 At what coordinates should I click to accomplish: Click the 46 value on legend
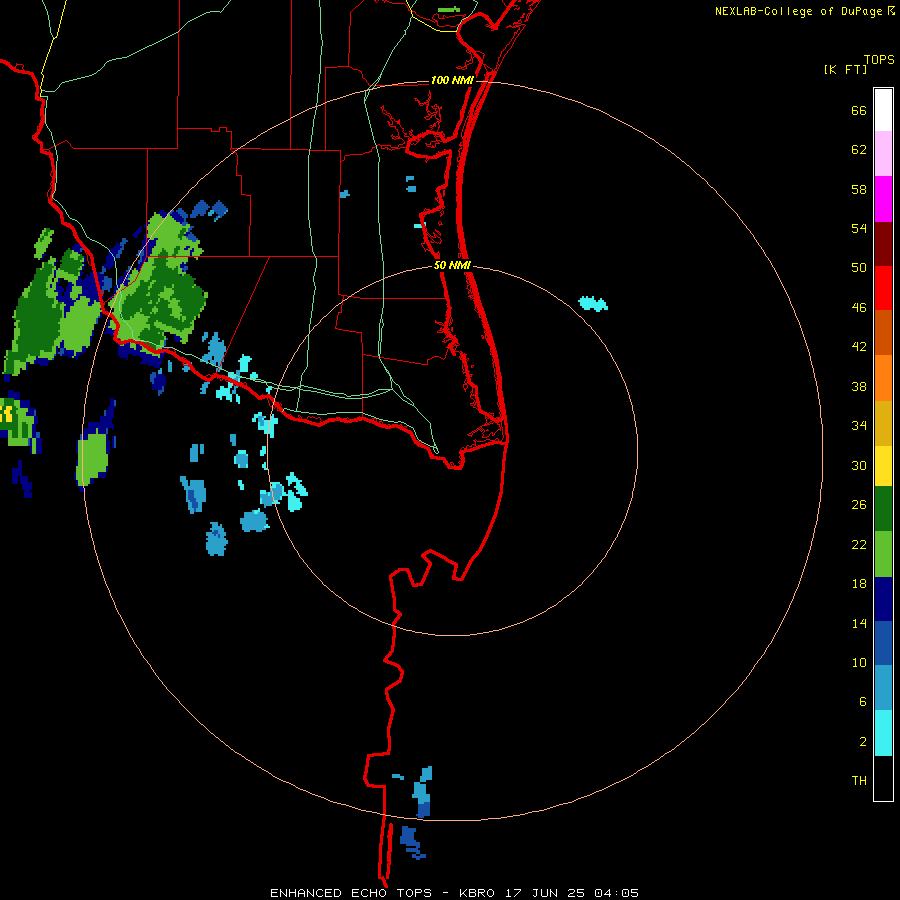[859, 308]
